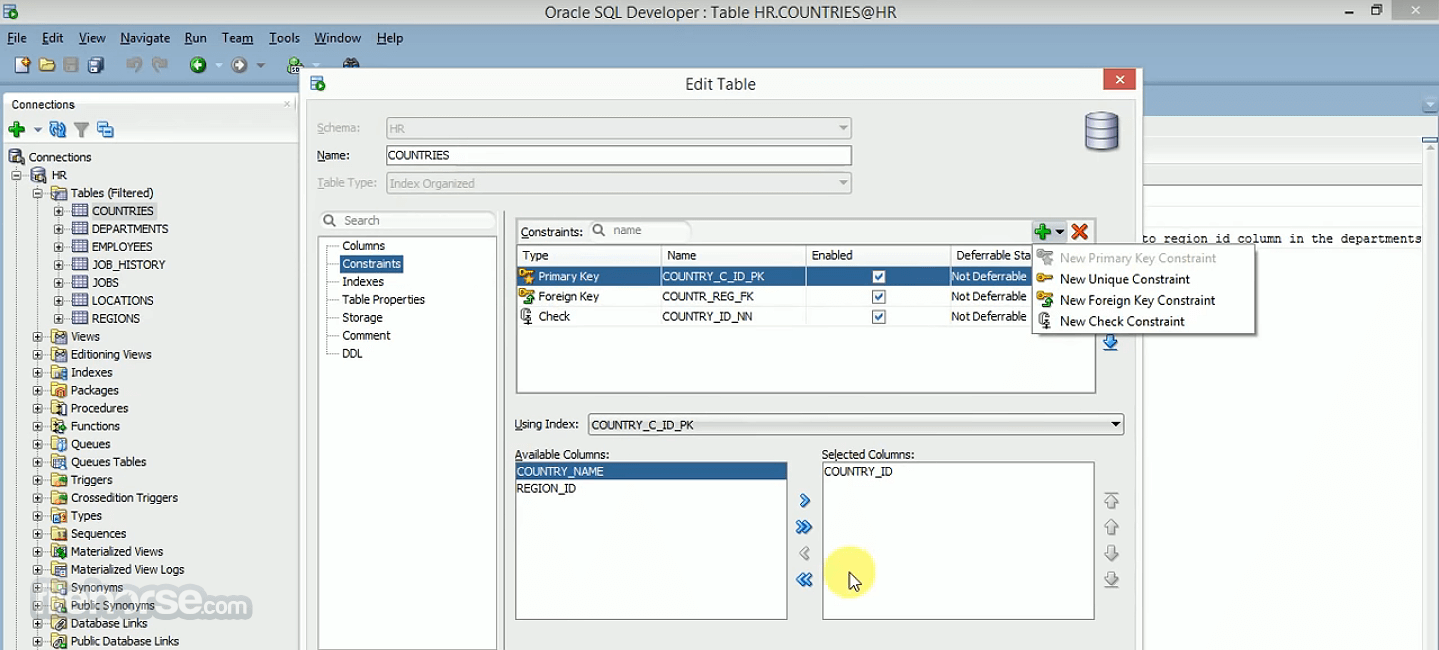Select New Unique Constraint
The height and width of the screenshot is (650, 1439).
1124,279
